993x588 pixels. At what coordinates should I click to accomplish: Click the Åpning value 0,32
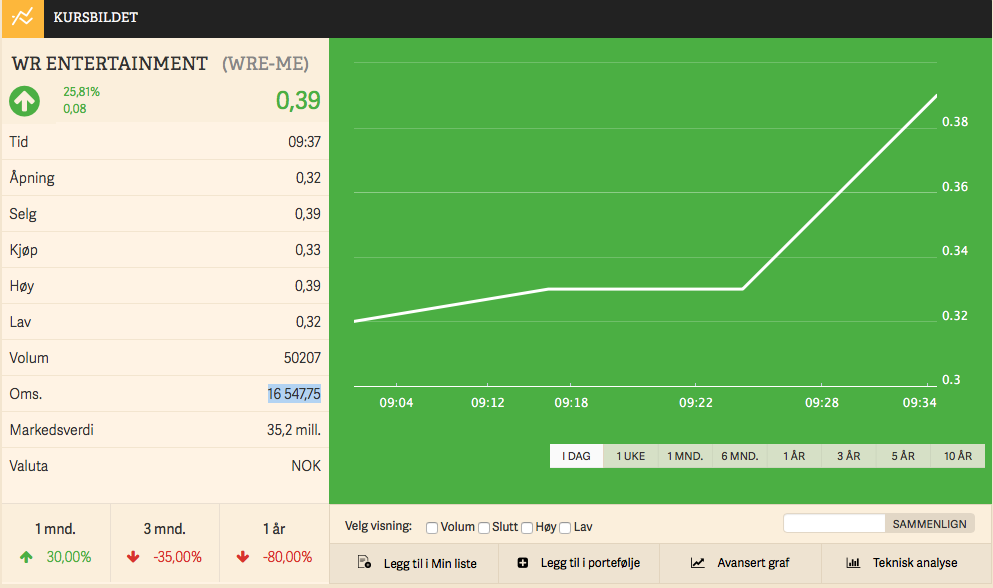[308, 178]
